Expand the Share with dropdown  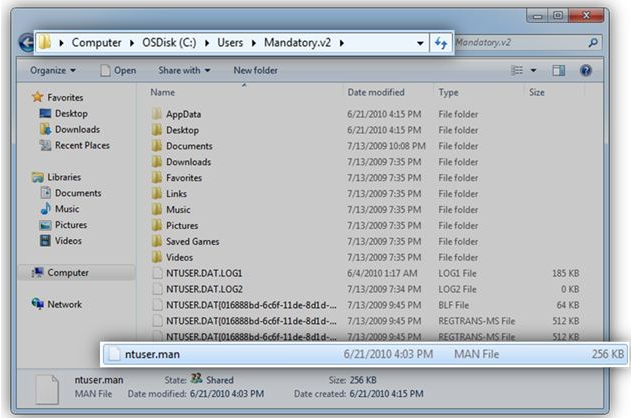coord(185,71)
